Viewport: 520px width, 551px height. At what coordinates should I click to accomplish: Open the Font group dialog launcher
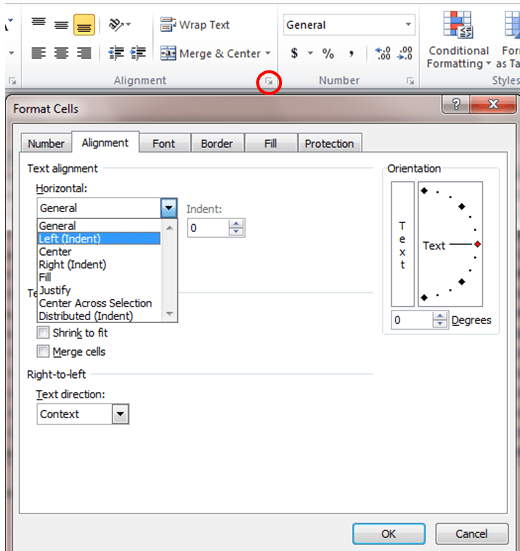click(x=12, y=81)
